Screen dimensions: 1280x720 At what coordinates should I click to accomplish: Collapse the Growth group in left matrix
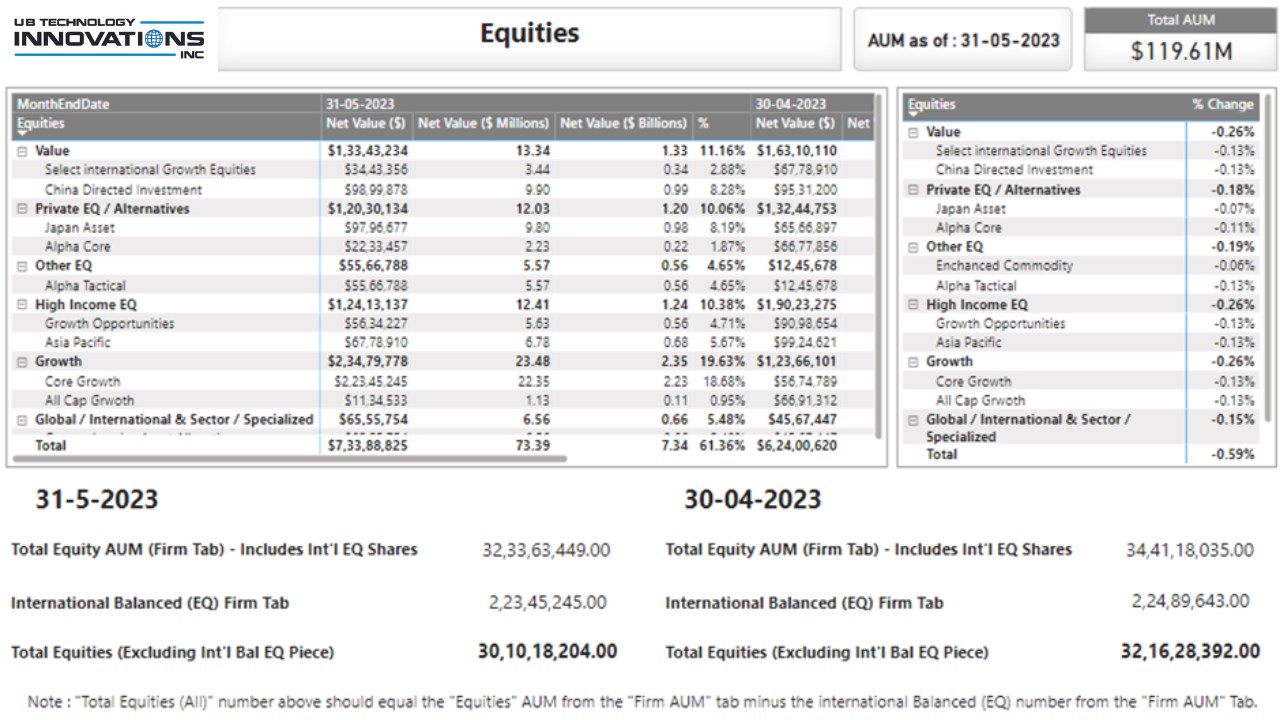point(22,362)
